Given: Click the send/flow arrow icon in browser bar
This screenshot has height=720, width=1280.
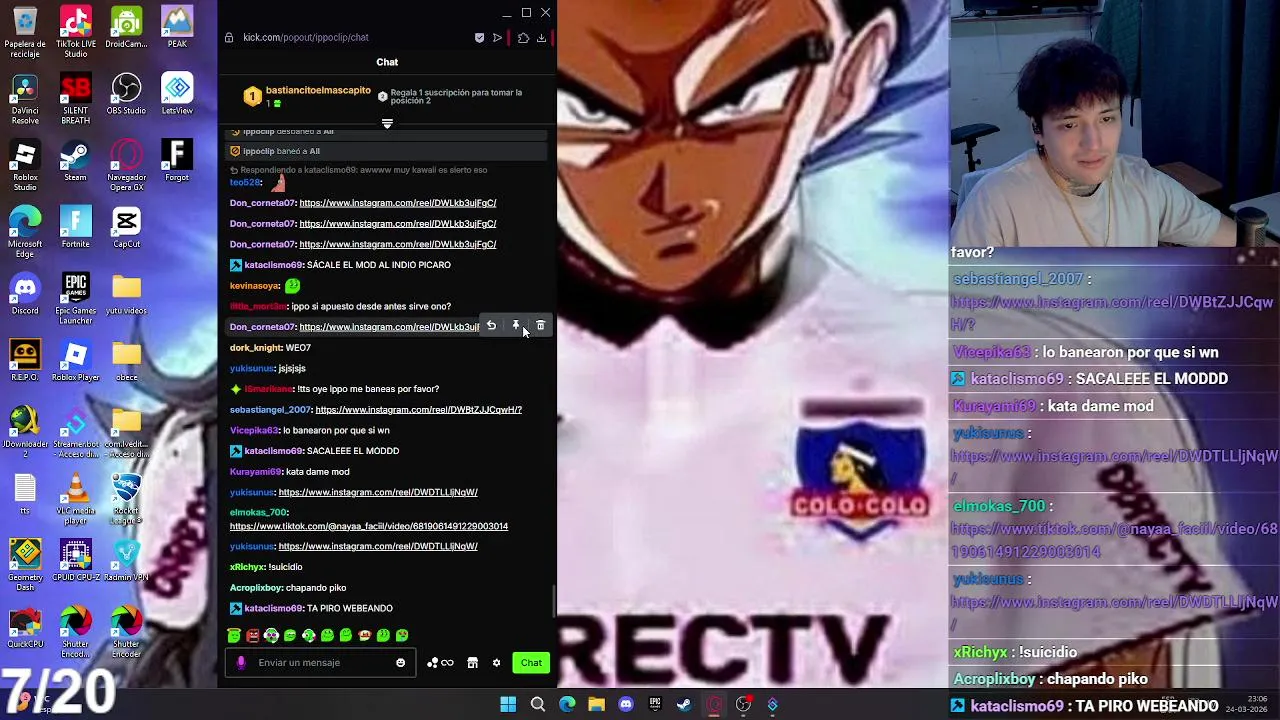Looking at the screenshot, I should coord(497,38).
